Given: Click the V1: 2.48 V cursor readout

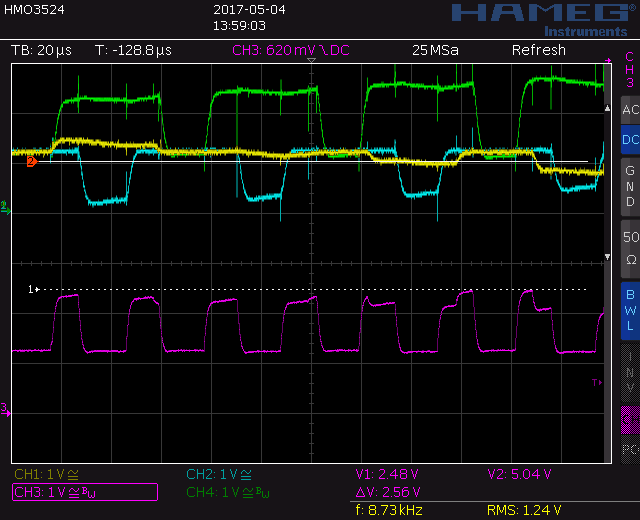Looking at the screenshot, I should coord(387,474).
